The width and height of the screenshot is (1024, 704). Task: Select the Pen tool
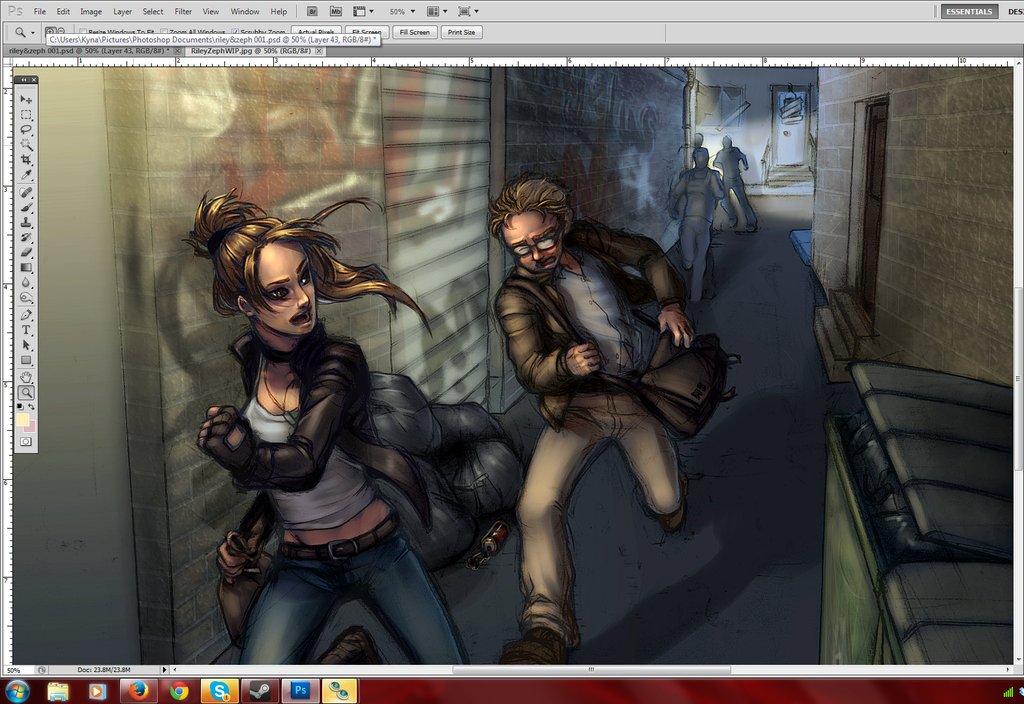point(26,315)
